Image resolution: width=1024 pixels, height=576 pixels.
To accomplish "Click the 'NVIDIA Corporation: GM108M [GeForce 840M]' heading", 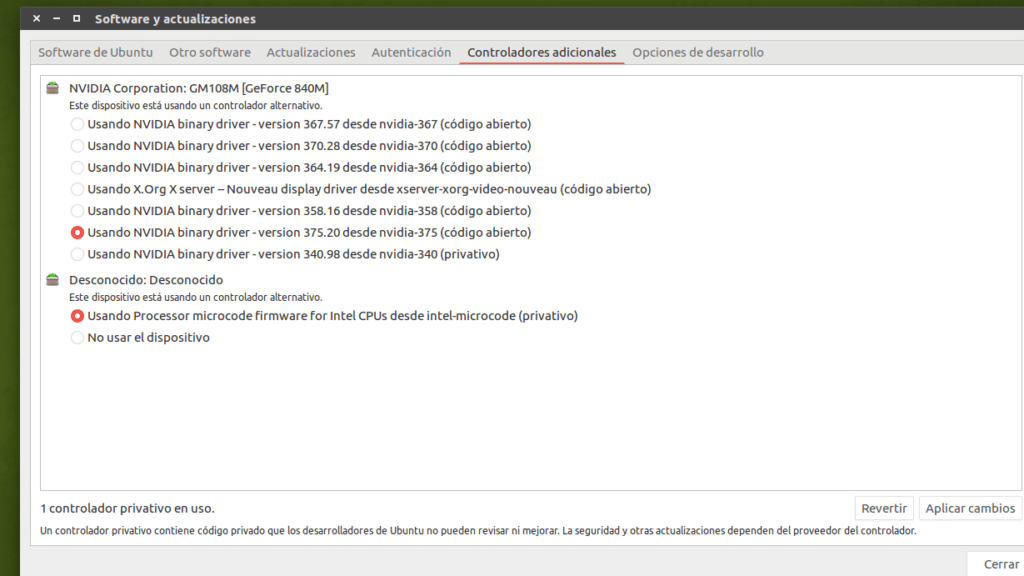I will pyautogui.click(x=199, y=88).
